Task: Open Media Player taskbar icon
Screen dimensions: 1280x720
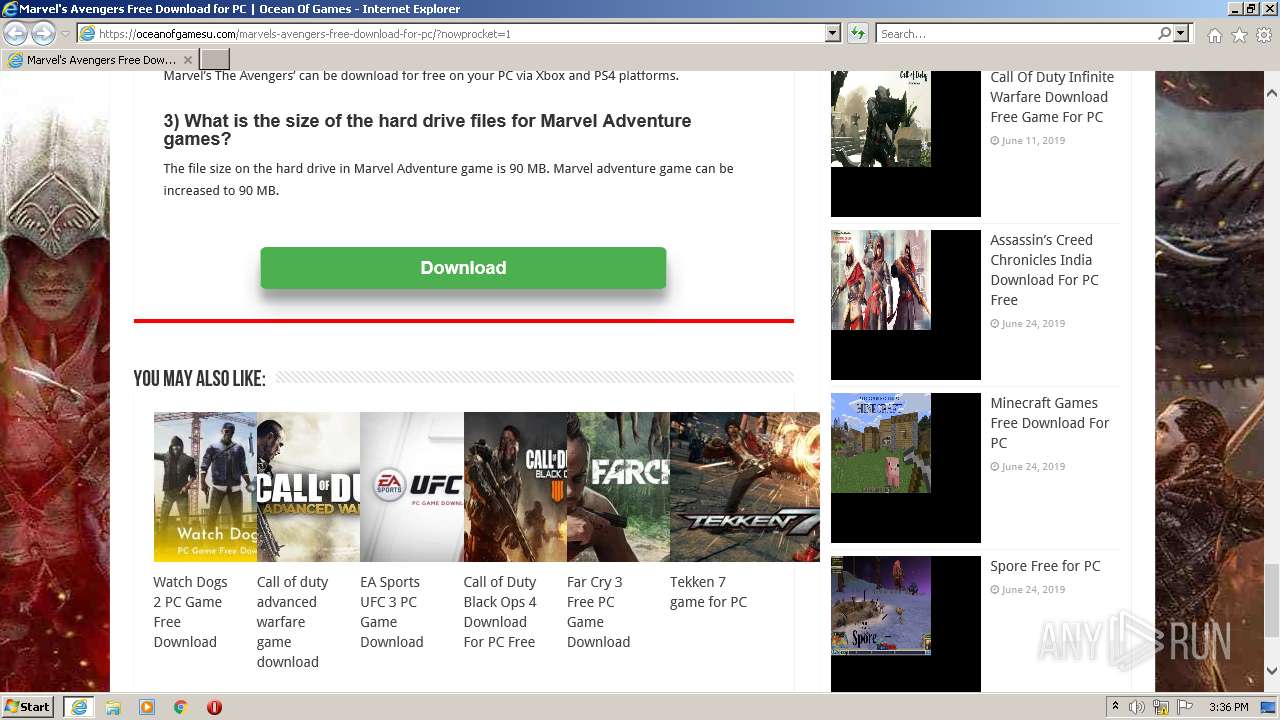Action: point(147,707)
